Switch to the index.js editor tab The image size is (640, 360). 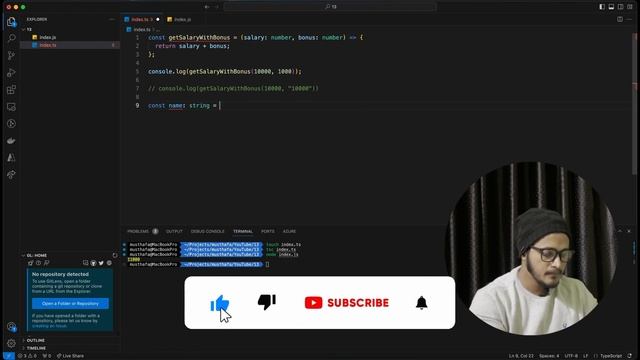point(179,19)
